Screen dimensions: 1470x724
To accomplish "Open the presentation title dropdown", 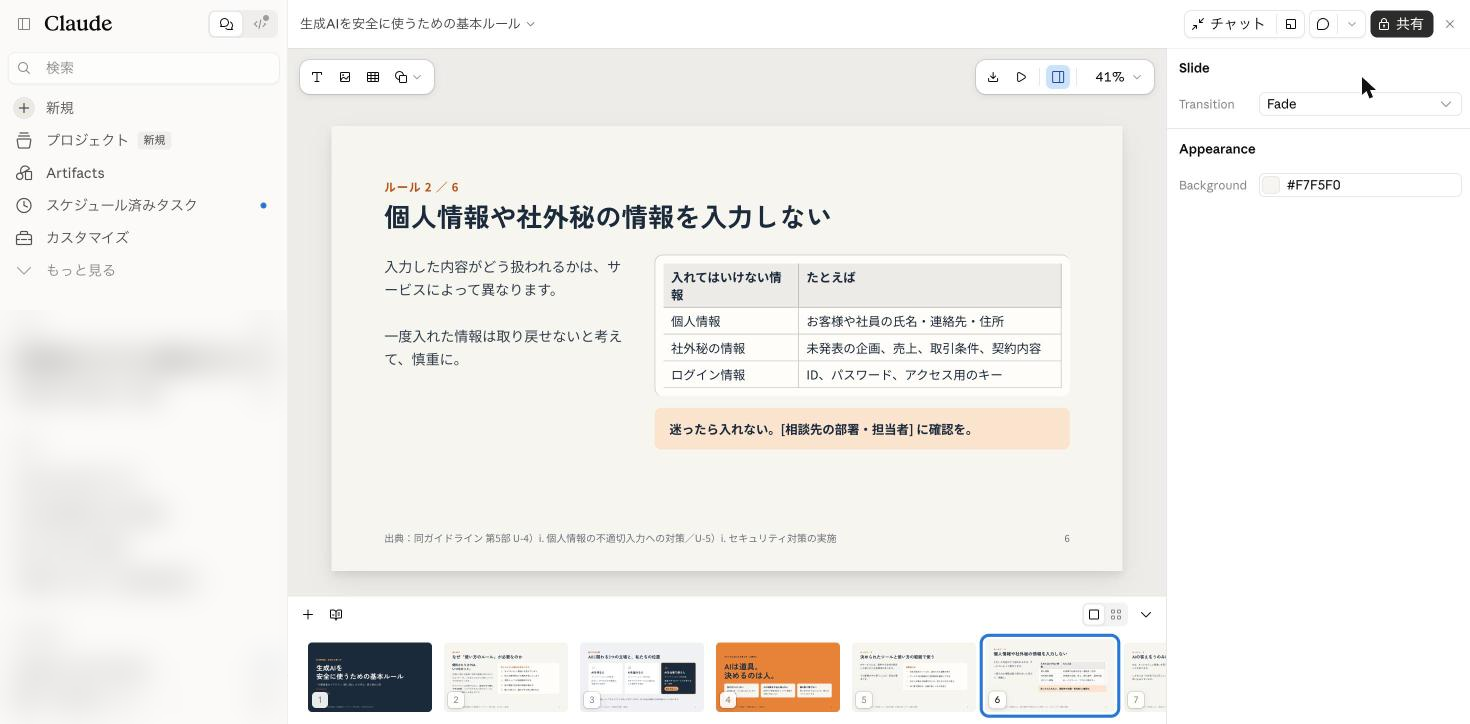I will click(x=418, y=24).
